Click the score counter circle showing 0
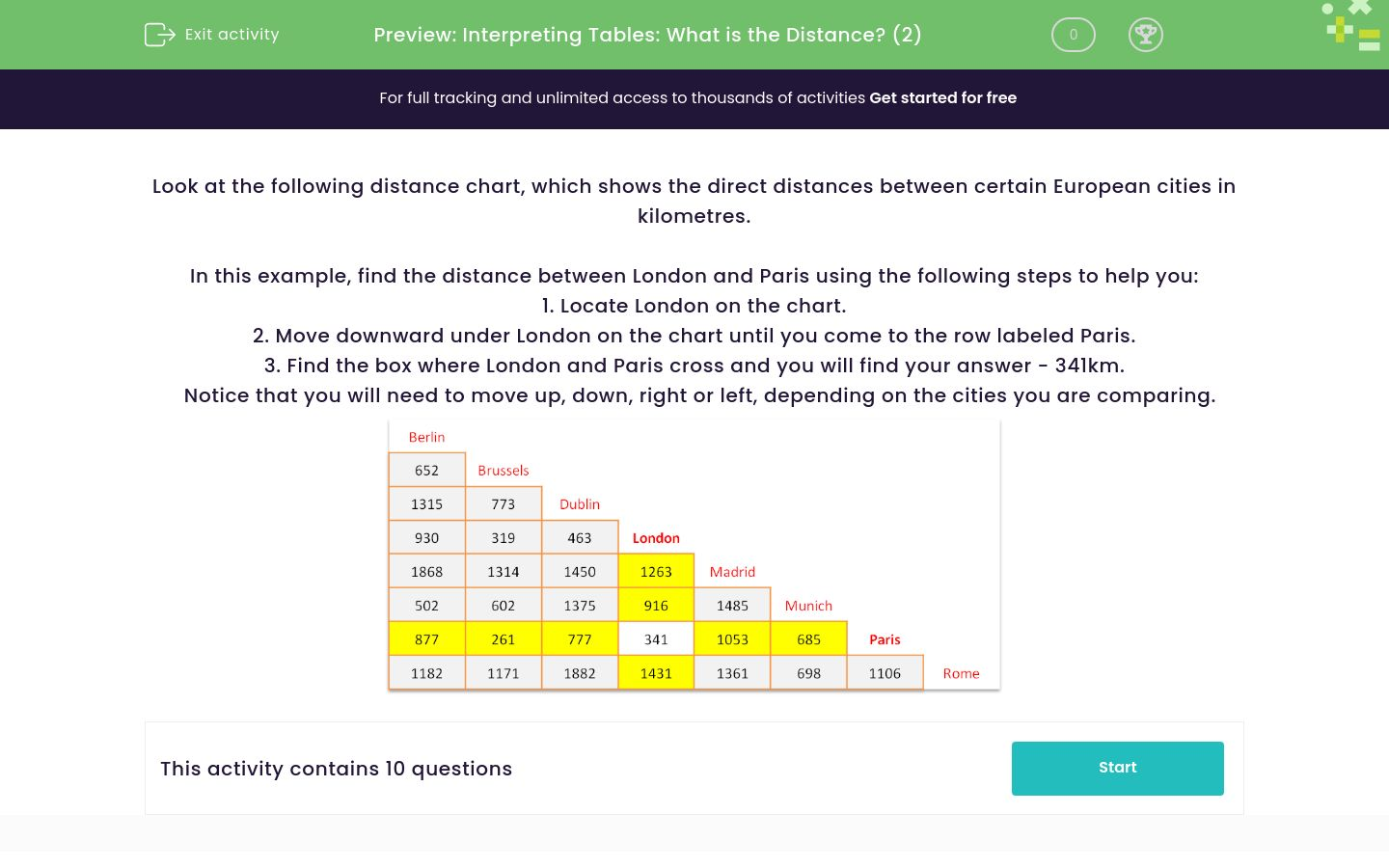This screenshot has height=868, width=1389. click(x=1073, y=35)
